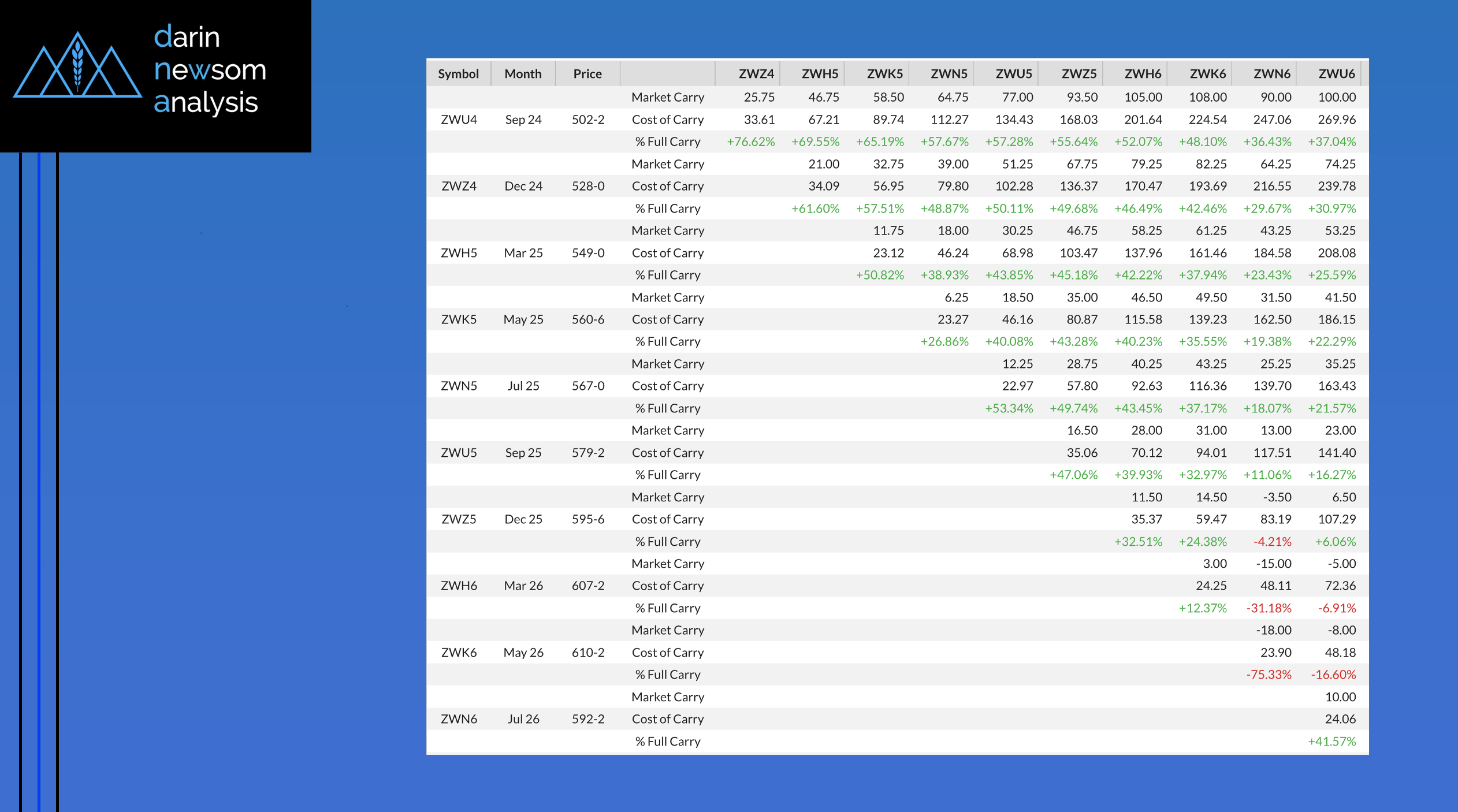Image resolution: width=1458 pixels, height=812 pixels.
Task: Click the darin newsom analysis text
Action: pyautogui.click(x=210, y=69)
